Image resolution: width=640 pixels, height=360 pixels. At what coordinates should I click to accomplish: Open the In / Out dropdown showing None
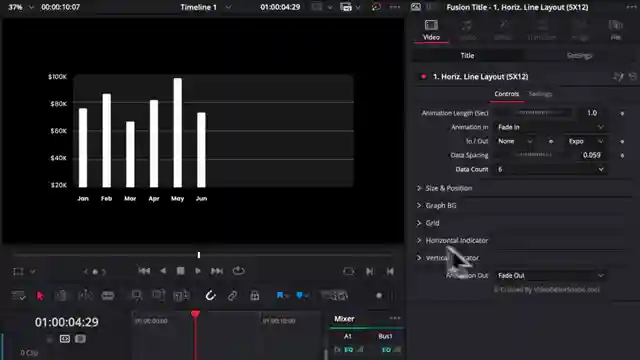(x=515, y=141)
